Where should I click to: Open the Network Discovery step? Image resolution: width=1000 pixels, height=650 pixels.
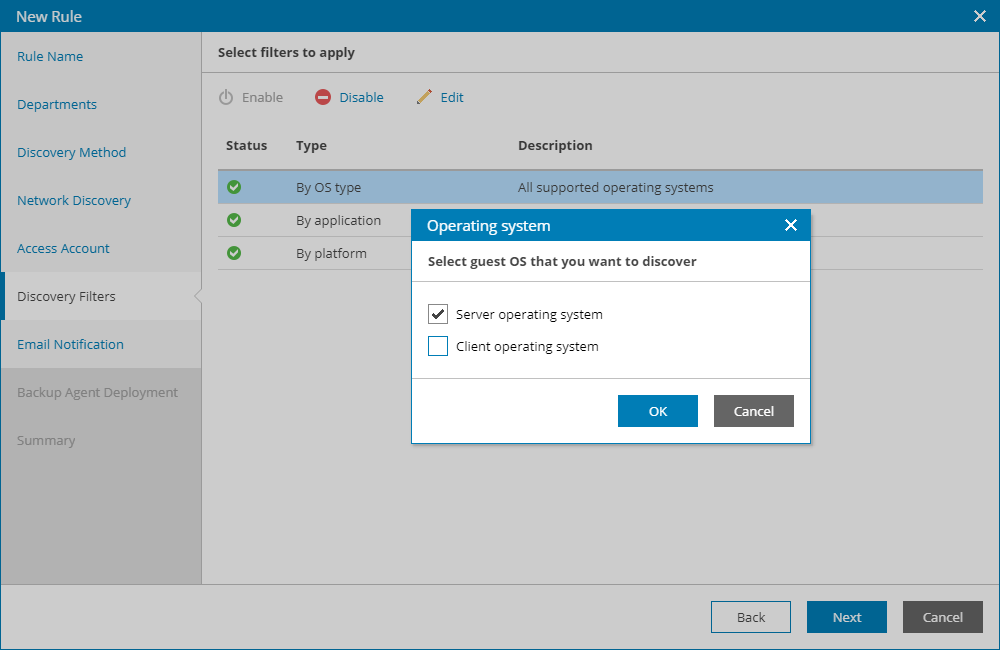point(74,200)
